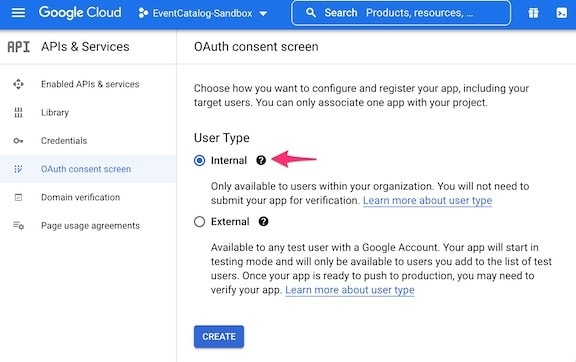Viewport: 576px width, 362px height.
Task: Click the Library icon in the sidebar
Action: [x=18, y=112]
